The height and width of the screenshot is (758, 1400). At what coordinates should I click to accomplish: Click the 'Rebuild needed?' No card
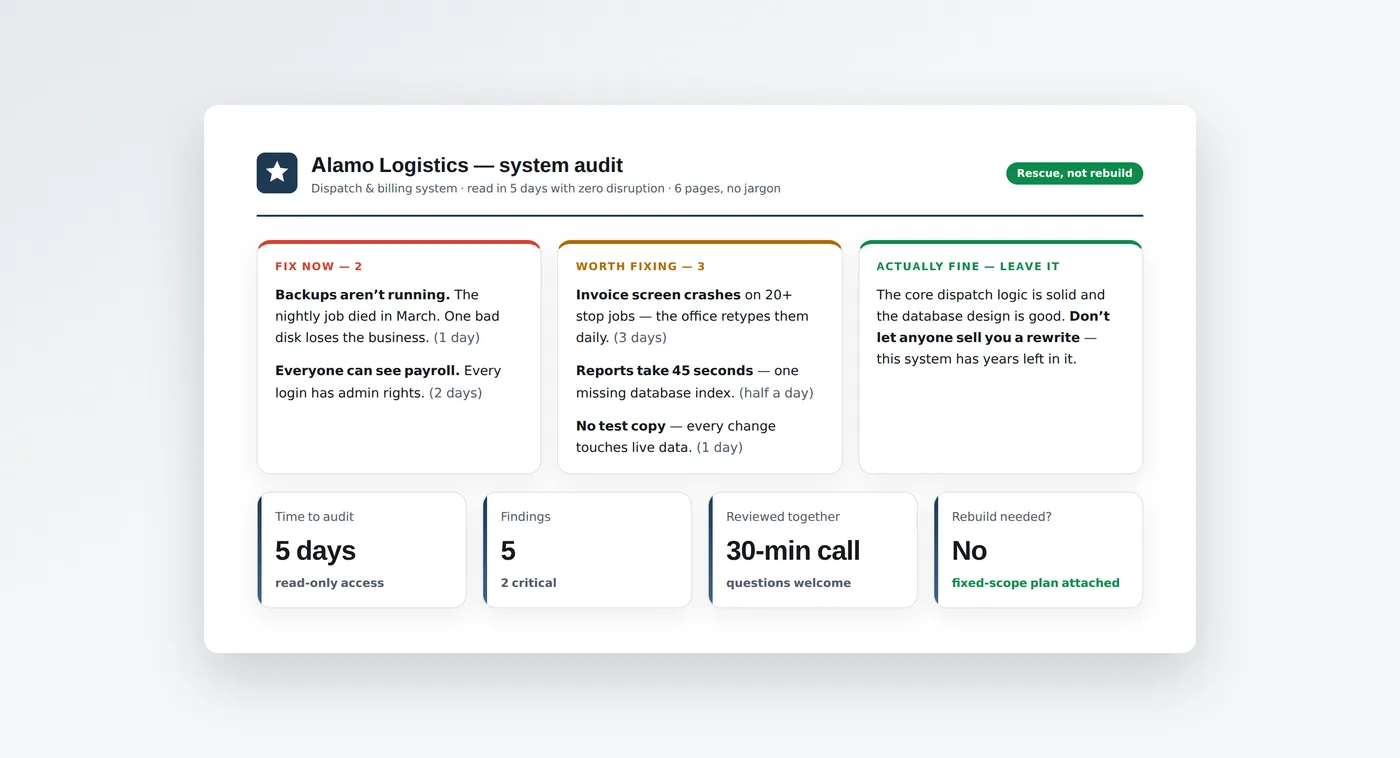[x=1038, y=550]
